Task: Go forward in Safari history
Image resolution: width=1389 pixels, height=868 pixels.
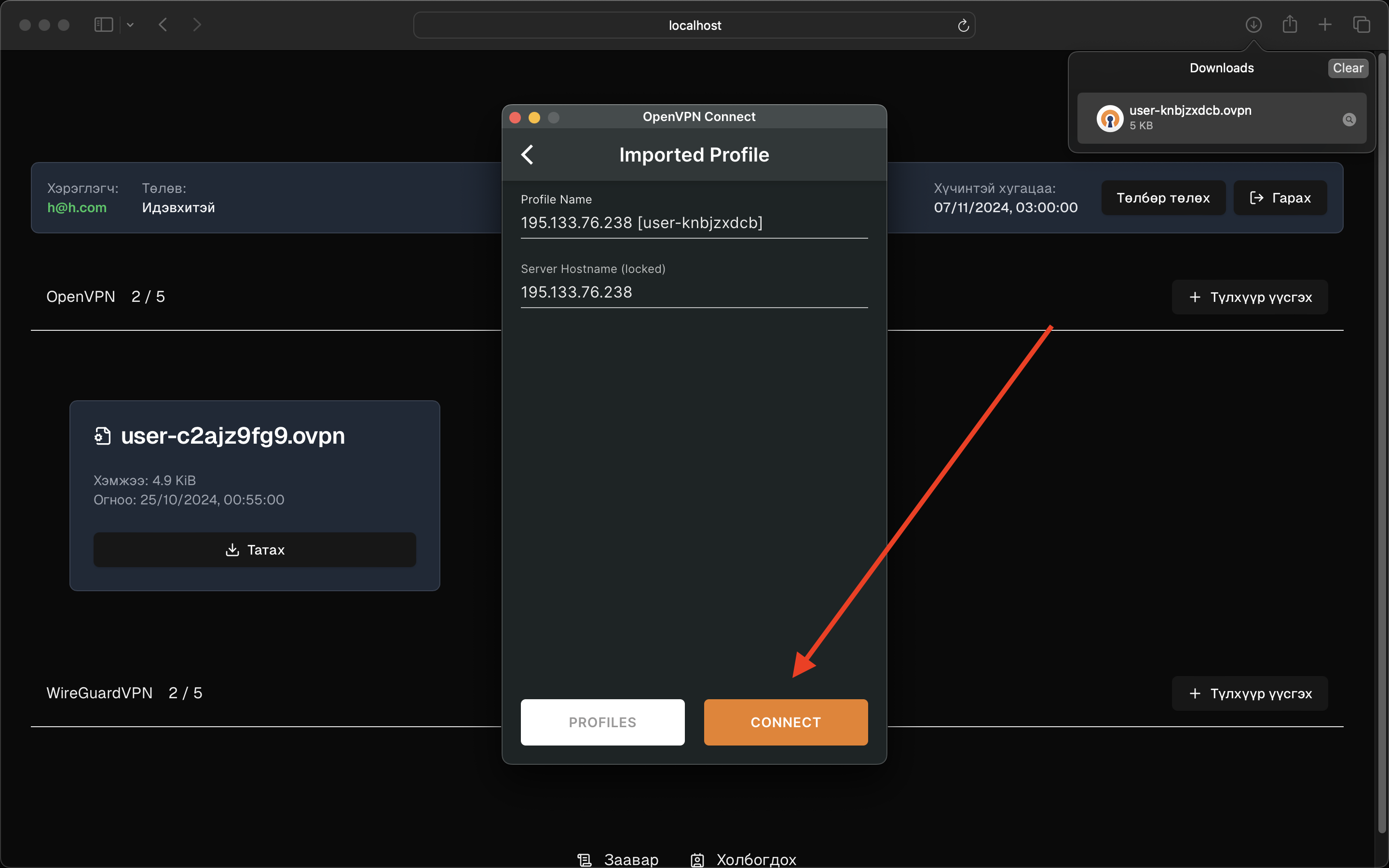Action: point(197,25)
